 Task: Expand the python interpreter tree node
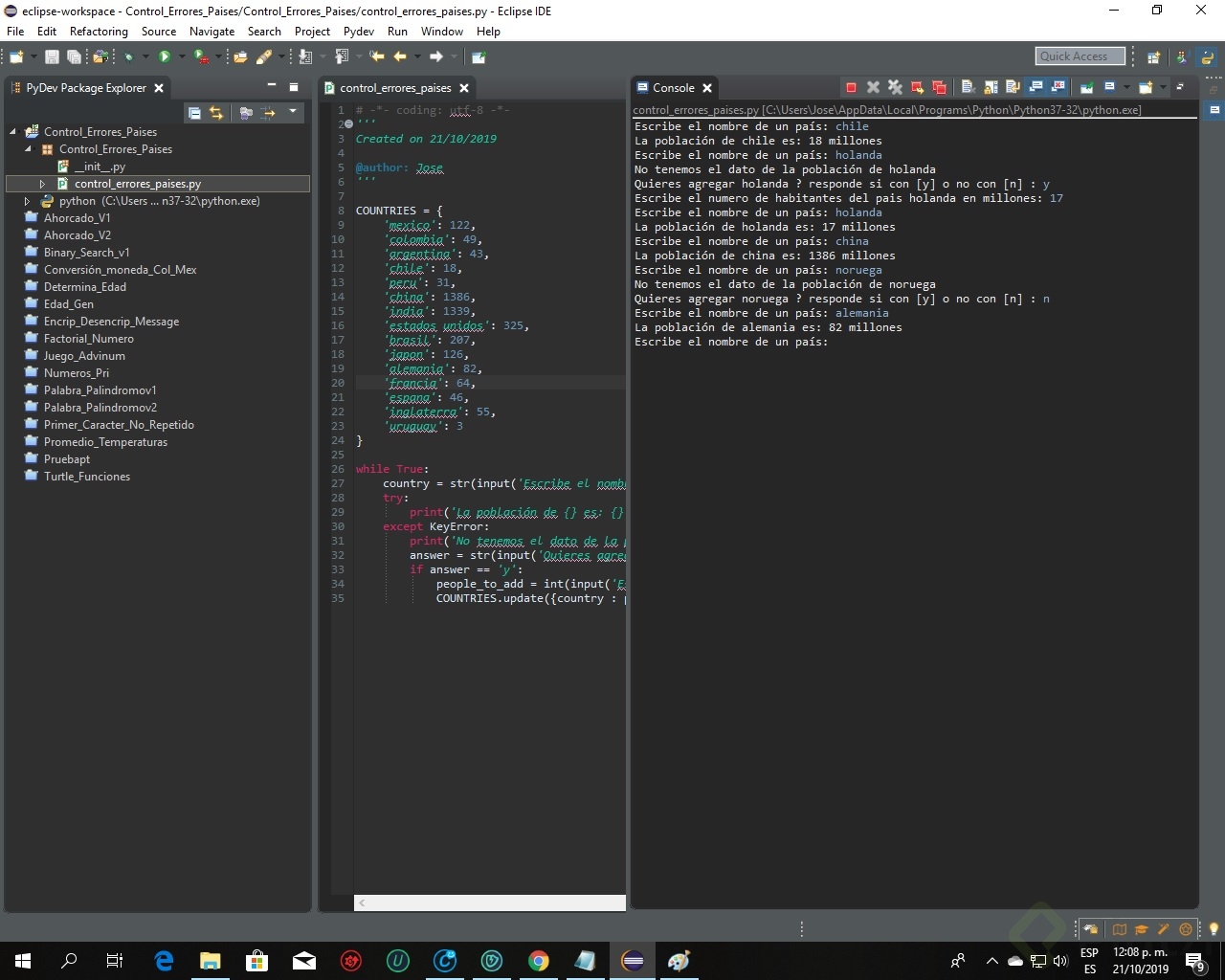(x=27, y=201)
